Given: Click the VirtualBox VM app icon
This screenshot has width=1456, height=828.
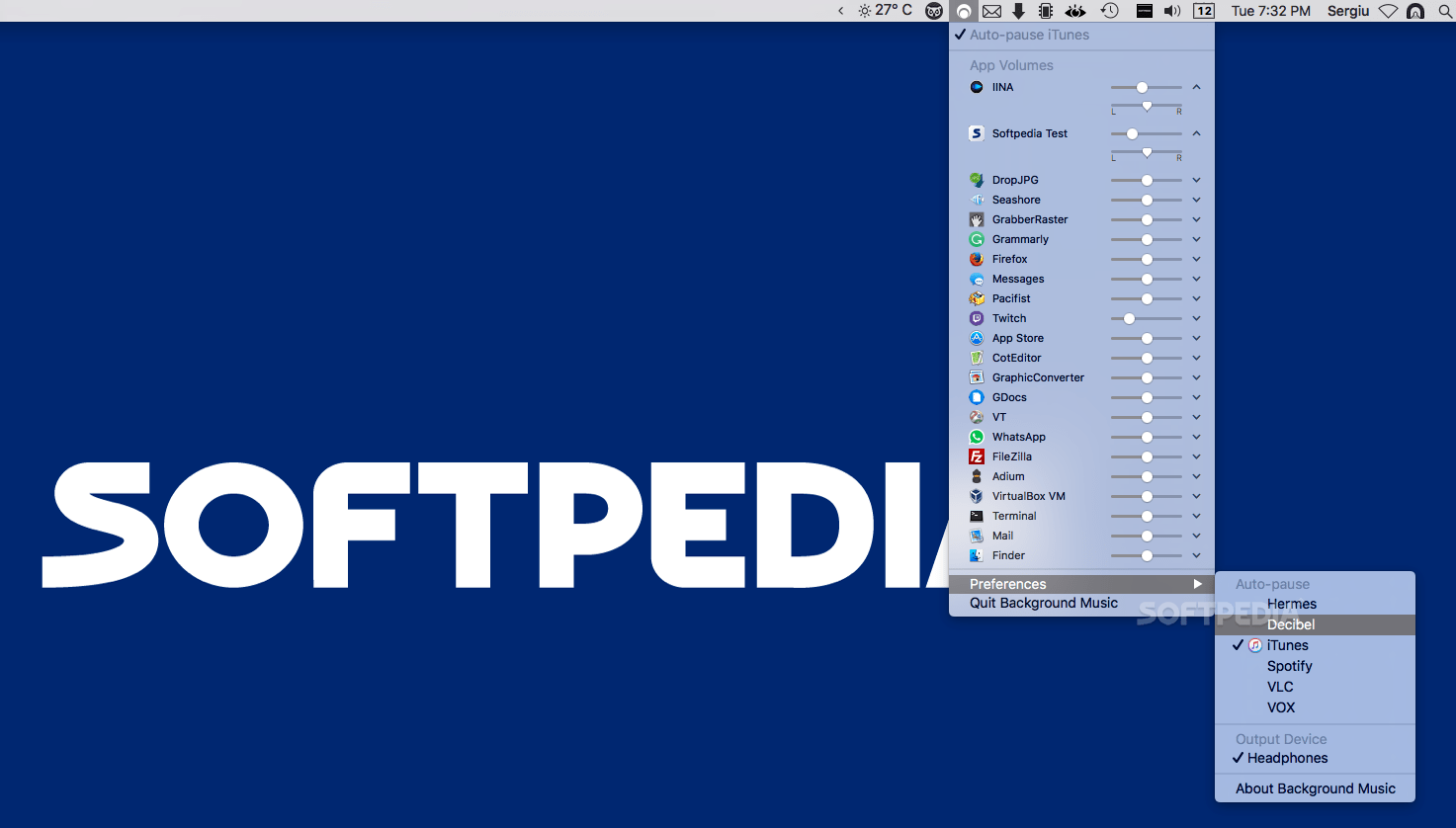Looking at the screenshot, I should pos(977,496).
